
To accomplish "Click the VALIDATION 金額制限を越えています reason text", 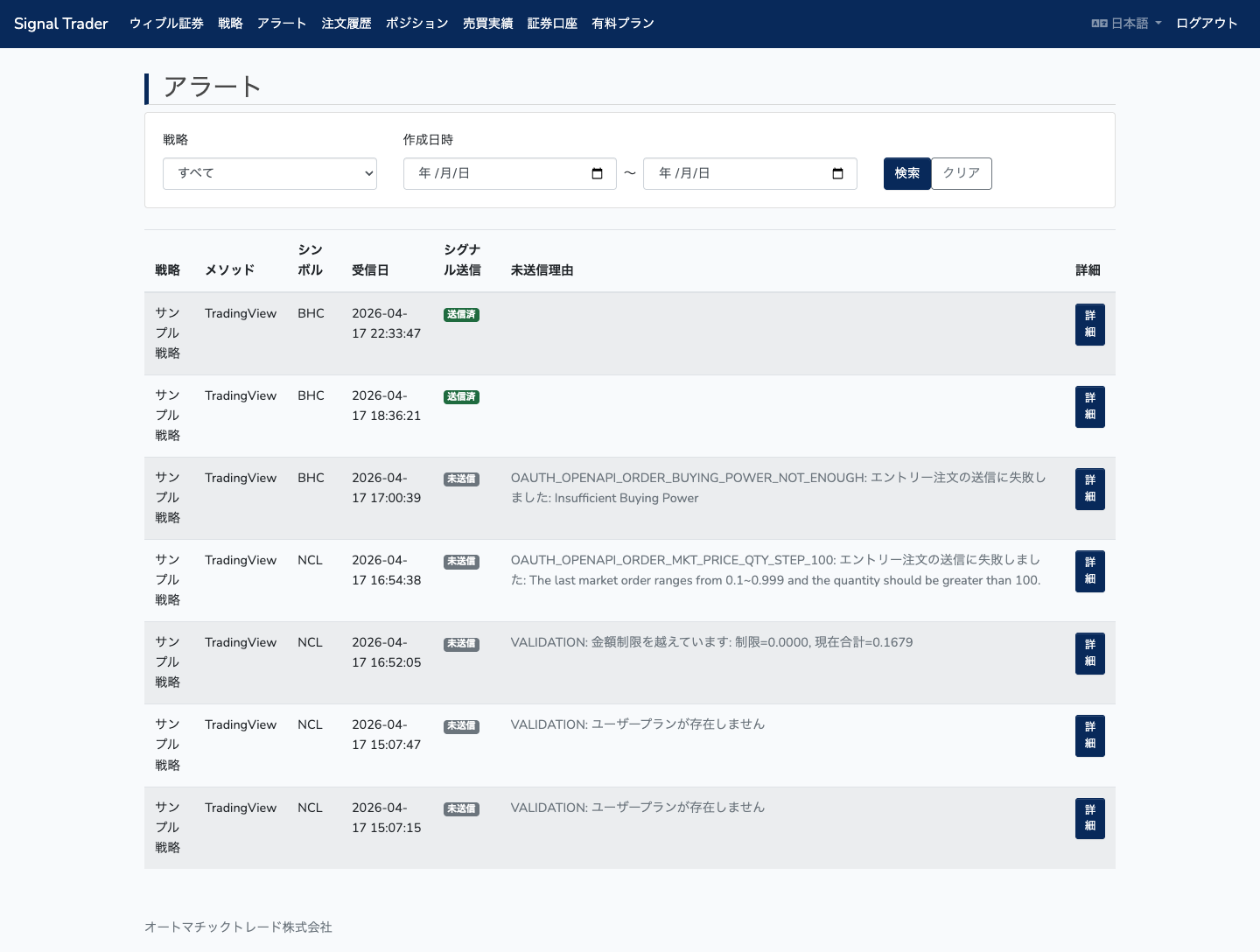I will (711, 642).
